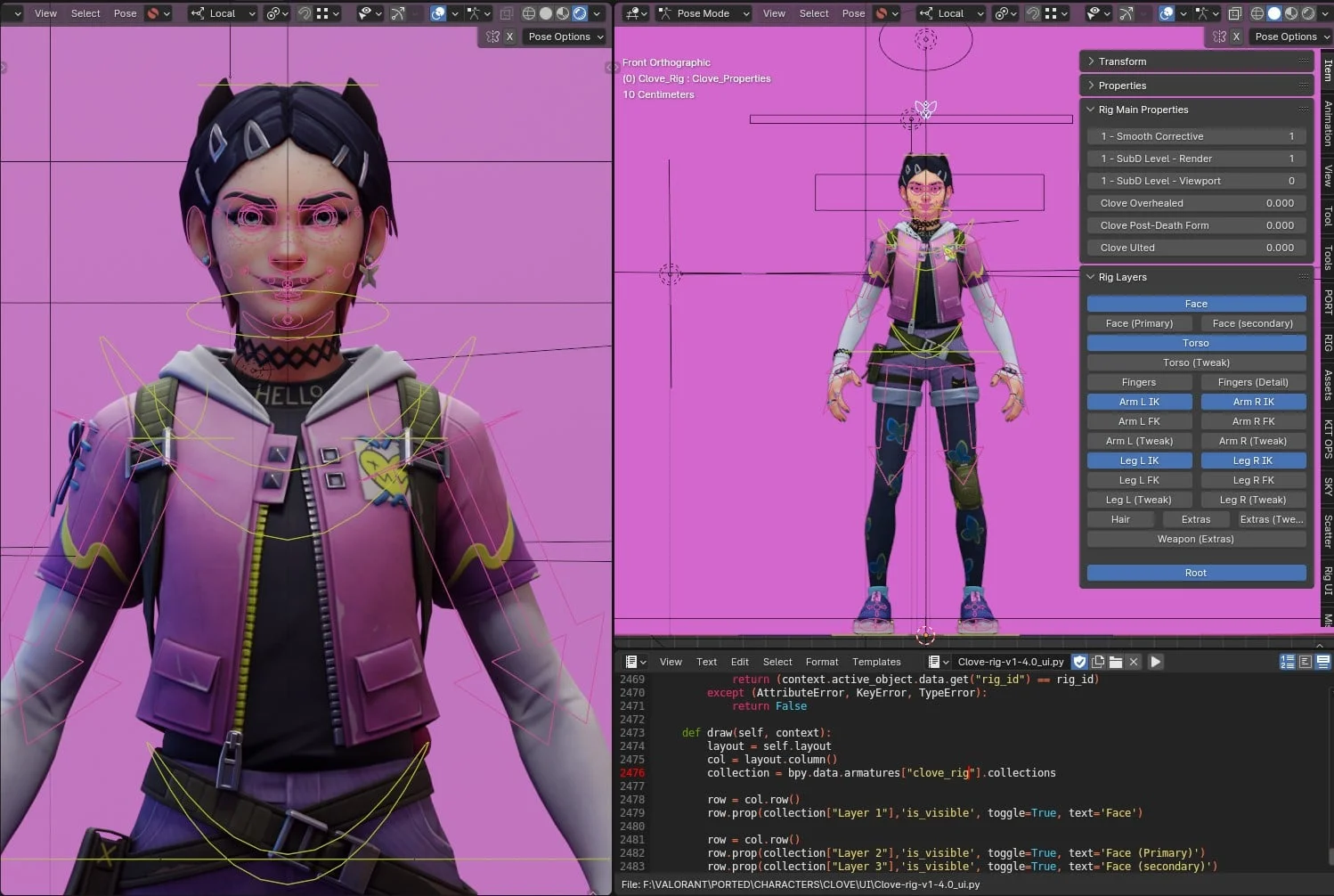1334x896 pixels.
Task: Unlink the Clove-rig script with X icon
Action: click(x=1134, y=662)
